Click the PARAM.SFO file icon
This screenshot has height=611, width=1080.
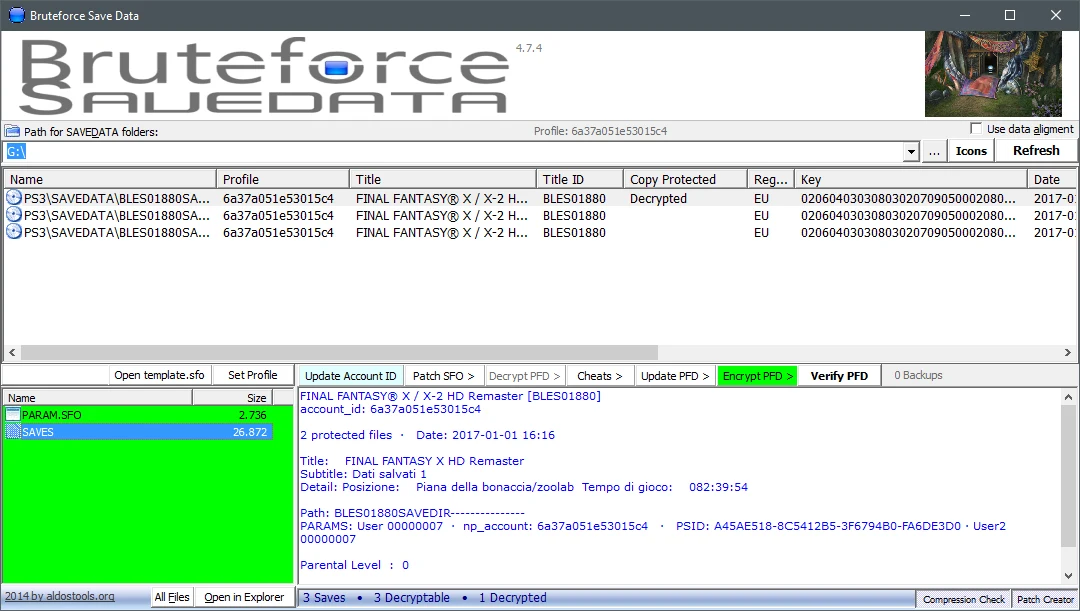click(12, 414)
